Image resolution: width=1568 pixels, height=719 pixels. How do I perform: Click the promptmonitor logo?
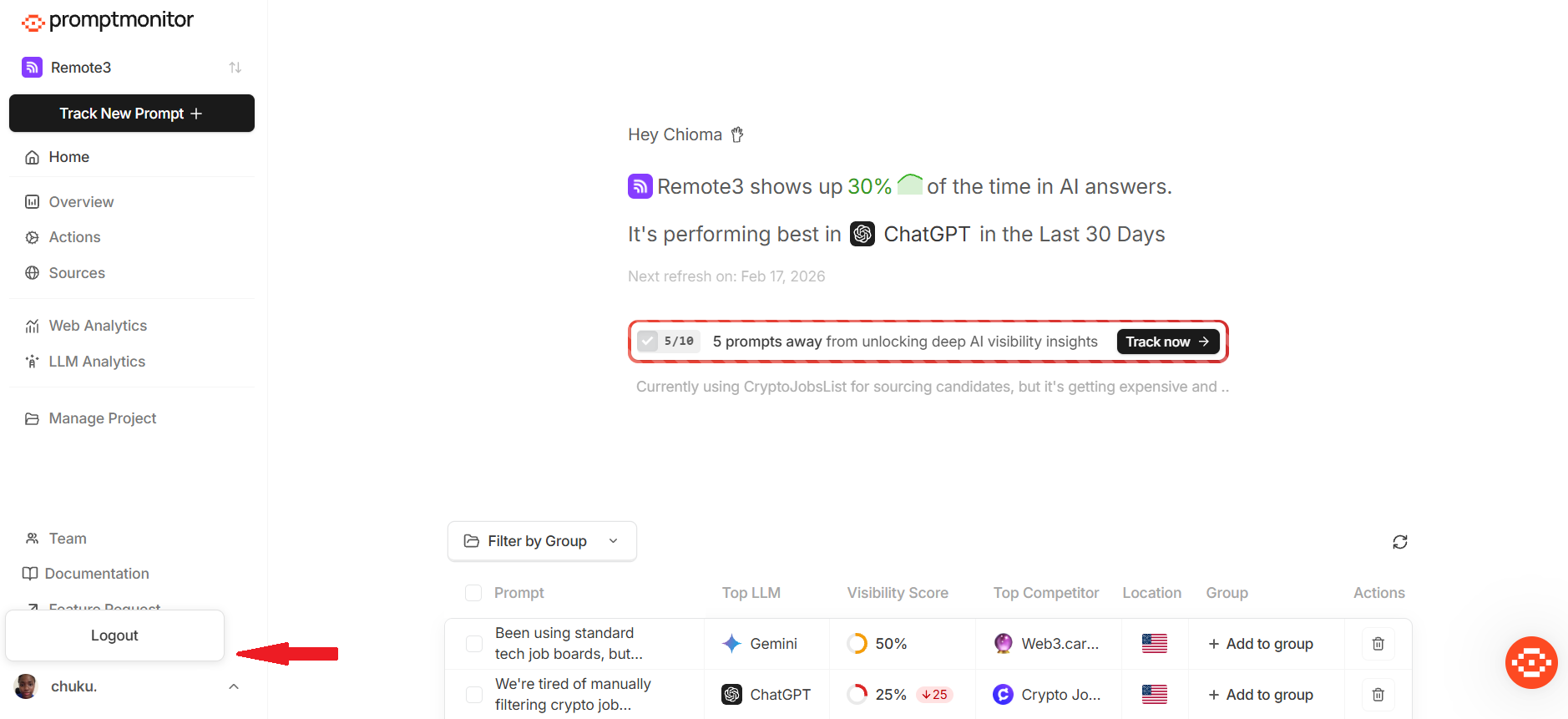click(x=108, y=21)
